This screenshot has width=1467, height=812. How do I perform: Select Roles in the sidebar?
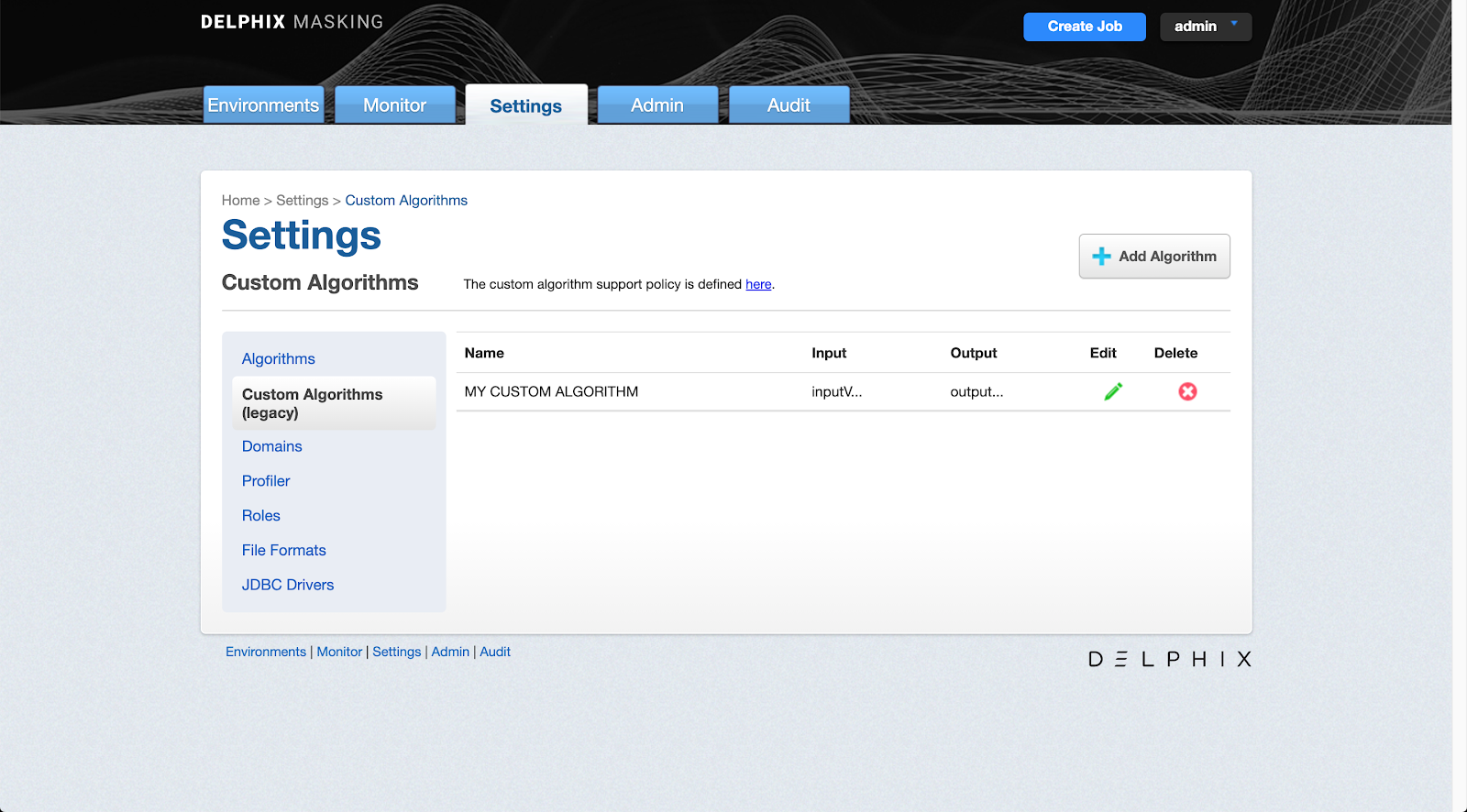pyautogui.click(x=261, y=516)
